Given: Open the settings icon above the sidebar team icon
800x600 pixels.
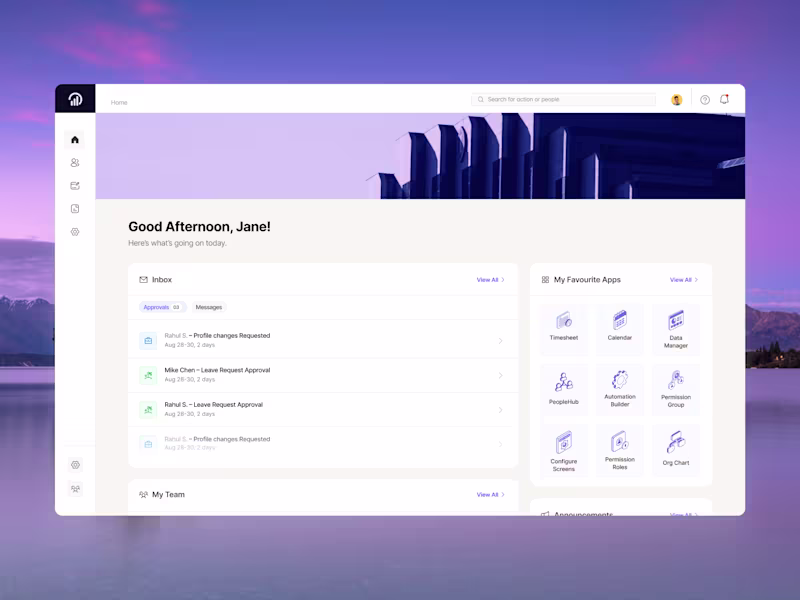Looking at the screenshot, I should 76,465.
